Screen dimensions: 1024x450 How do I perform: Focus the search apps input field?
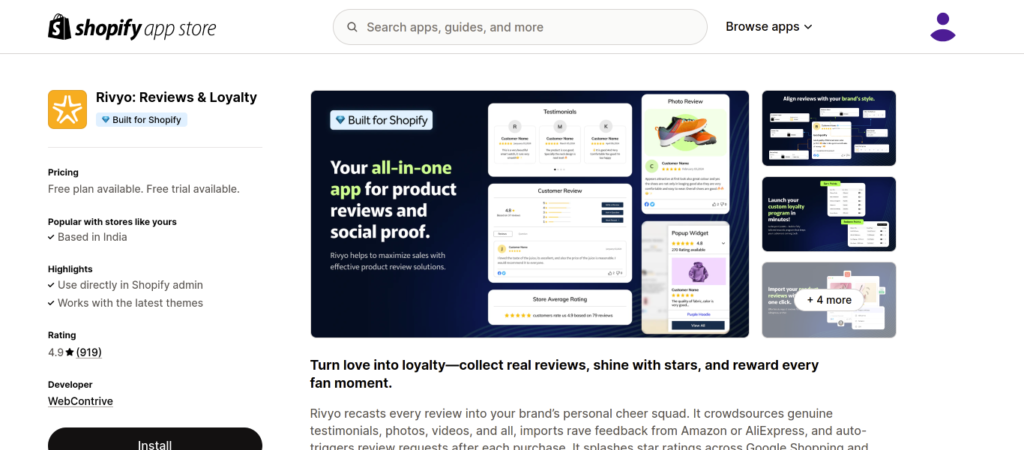520,27
